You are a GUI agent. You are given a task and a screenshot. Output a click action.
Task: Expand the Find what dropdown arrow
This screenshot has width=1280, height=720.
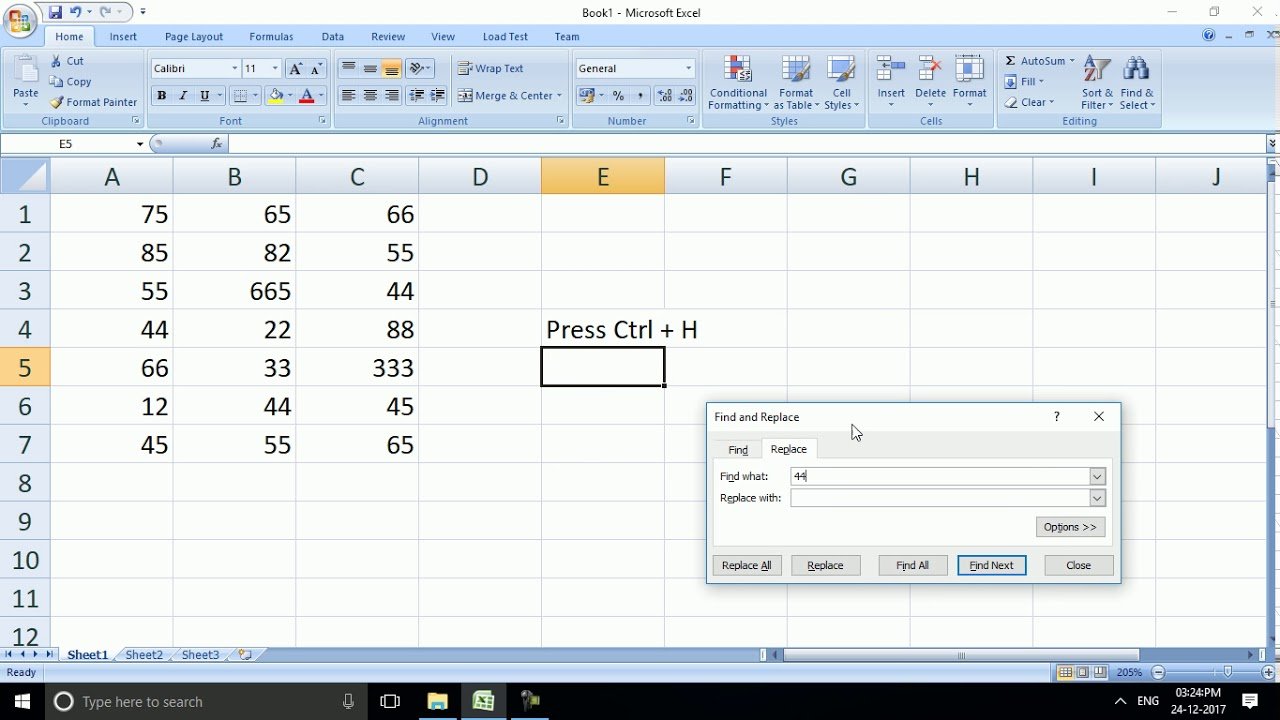point(1097,477)
